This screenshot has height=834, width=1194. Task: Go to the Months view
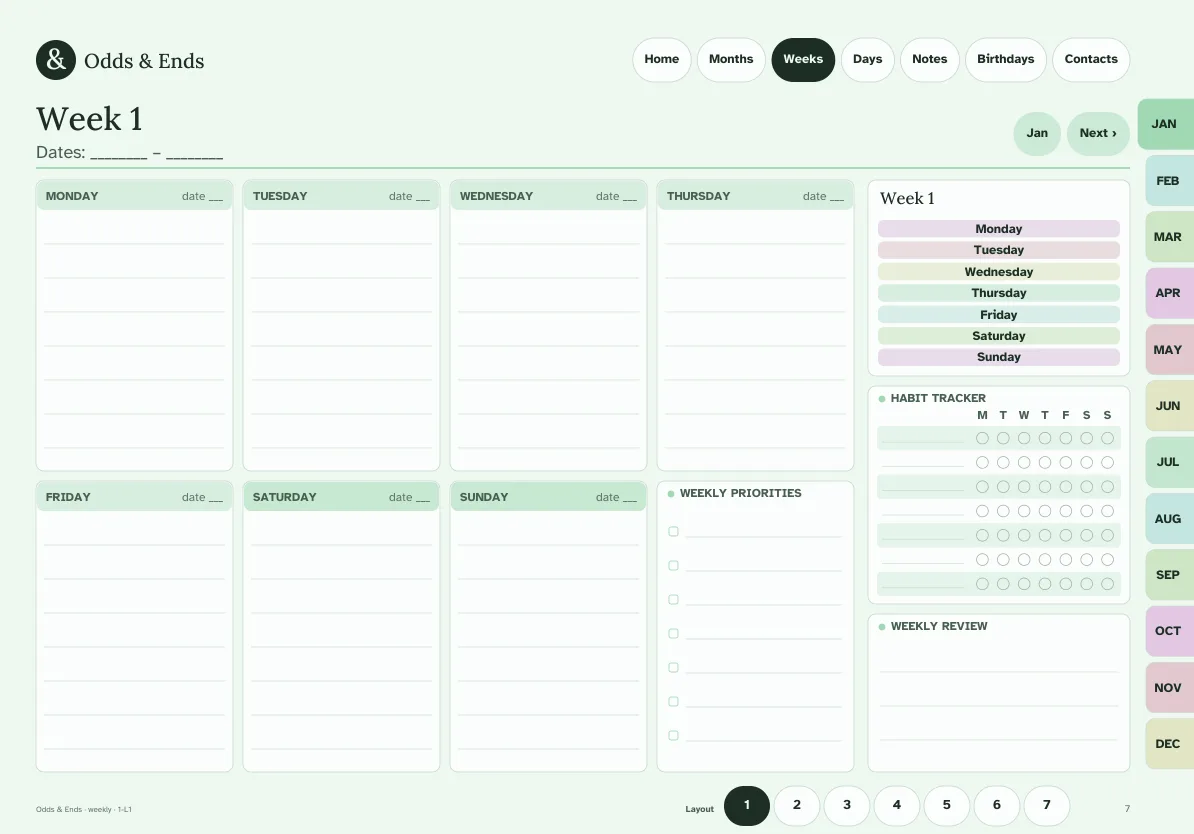730,59
